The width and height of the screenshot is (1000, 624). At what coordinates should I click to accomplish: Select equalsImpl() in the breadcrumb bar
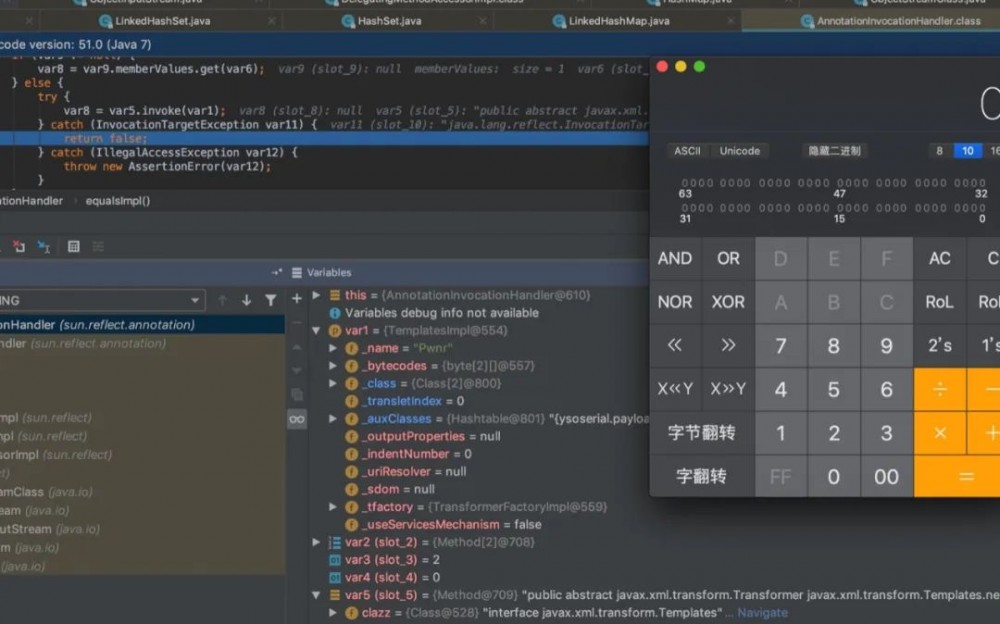116,199
